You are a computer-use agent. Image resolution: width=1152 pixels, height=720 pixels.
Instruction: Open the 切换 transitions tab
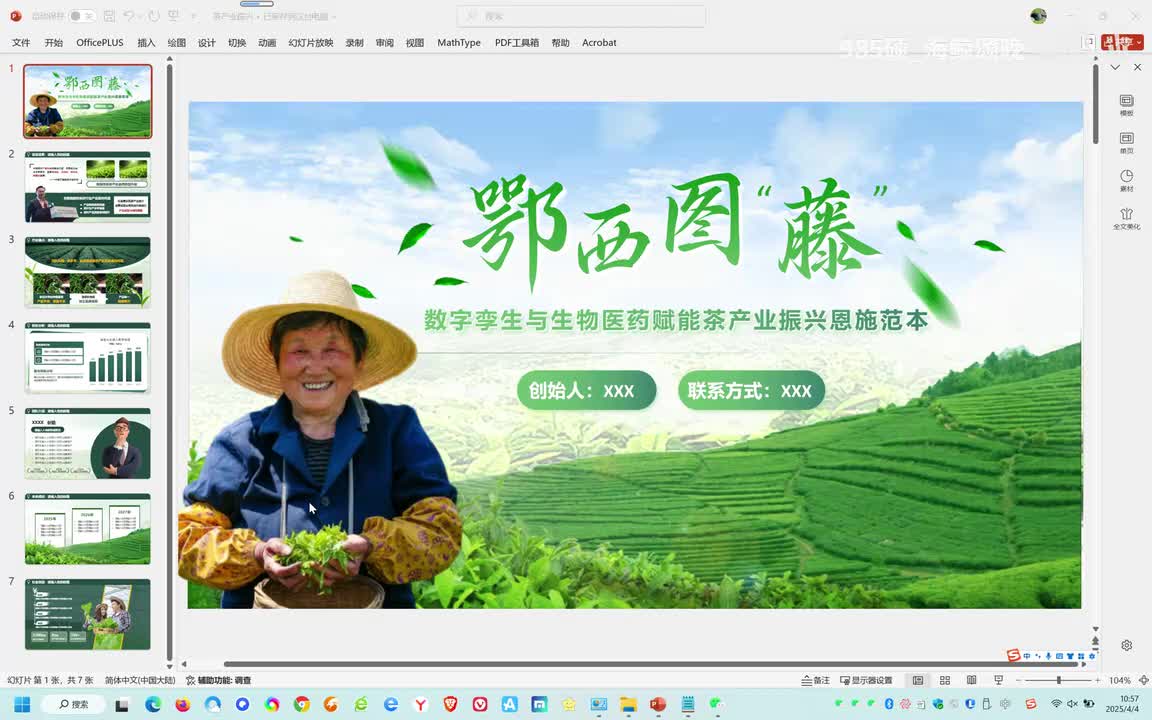tap(237, 43)
